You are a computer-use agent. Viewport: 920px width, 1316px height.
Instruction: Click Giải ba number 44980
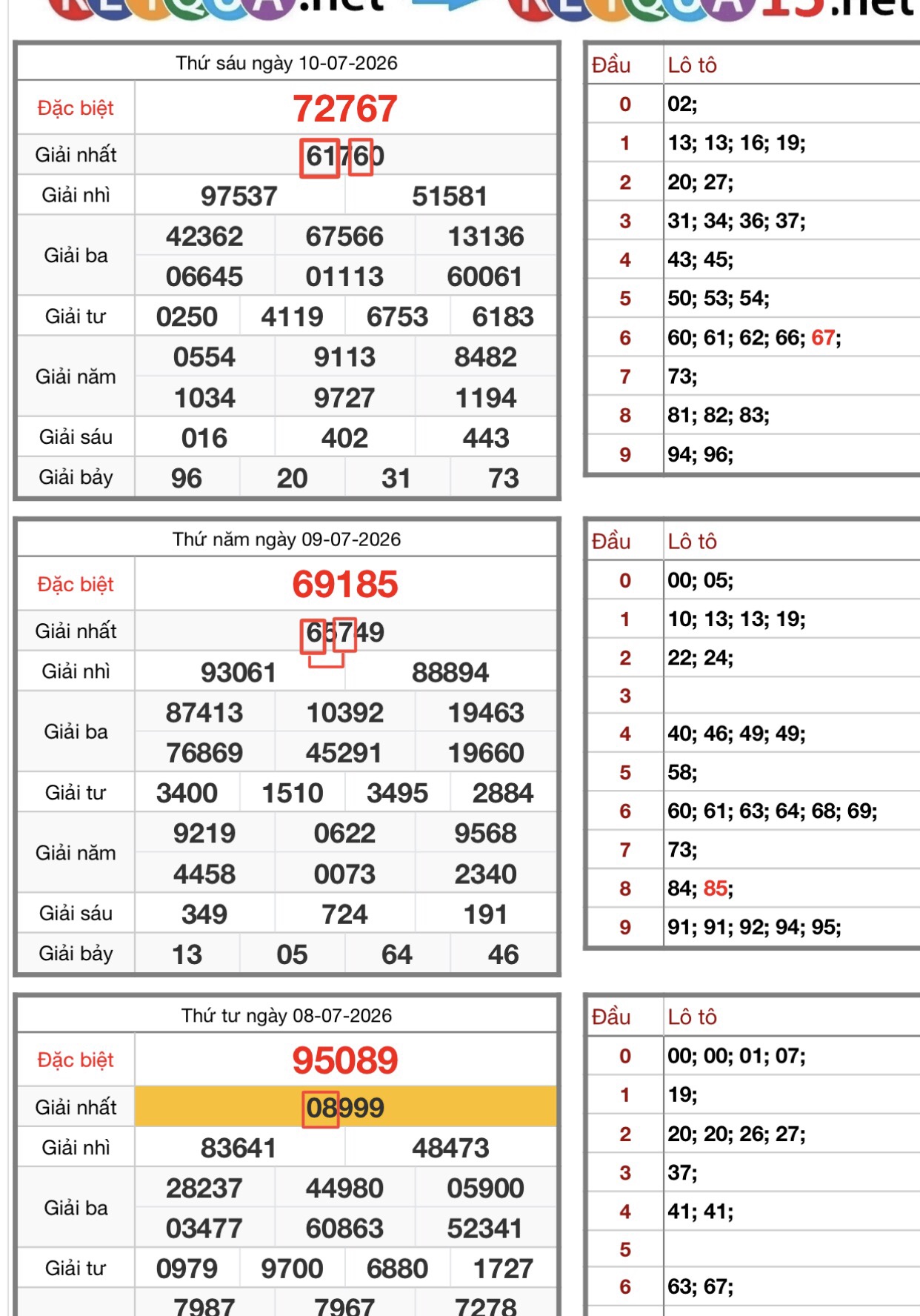click(x=345, y=1189)
